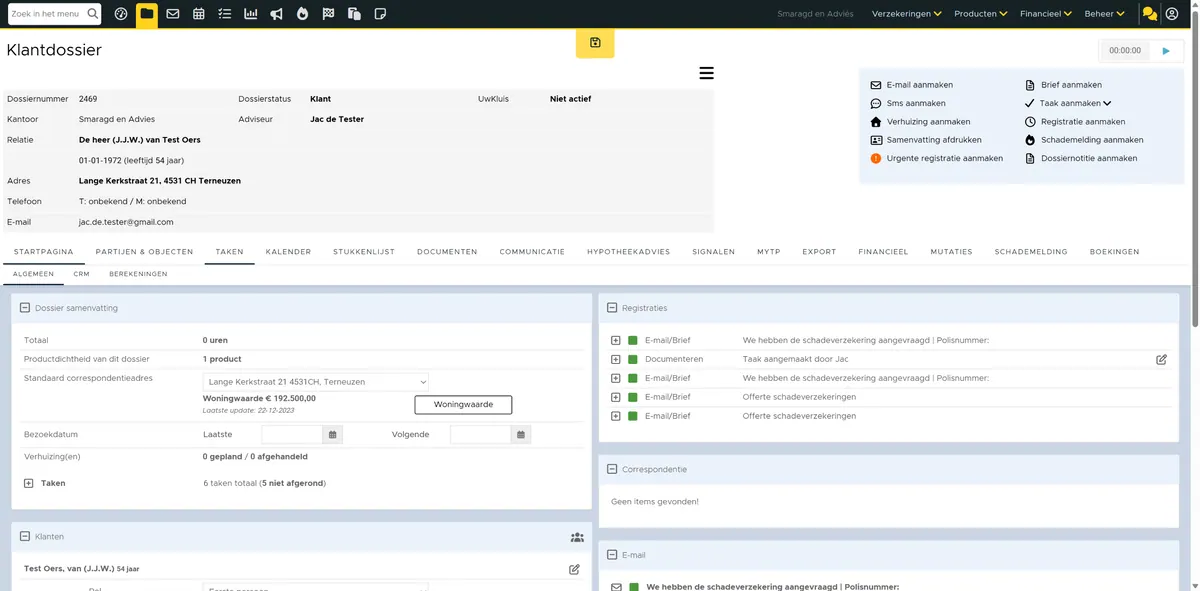Open the hamburger menu icon
Image resolution: width=1200 pixels, height=591 pixels.
pos(707,73)
